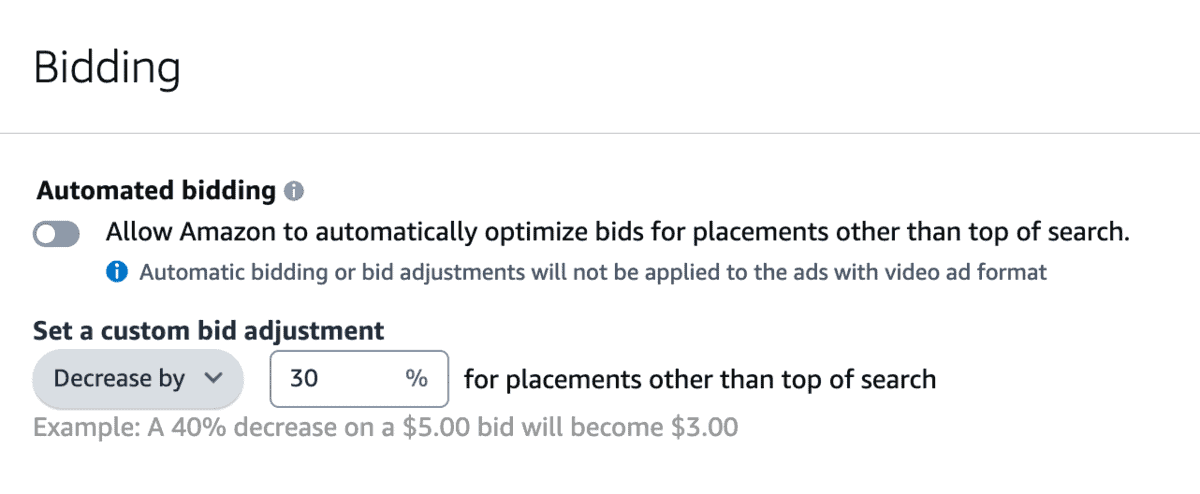The image size is (1200, 494).
Task: Click the 'Decrease by' text in the selector
Action: point(119,379)
